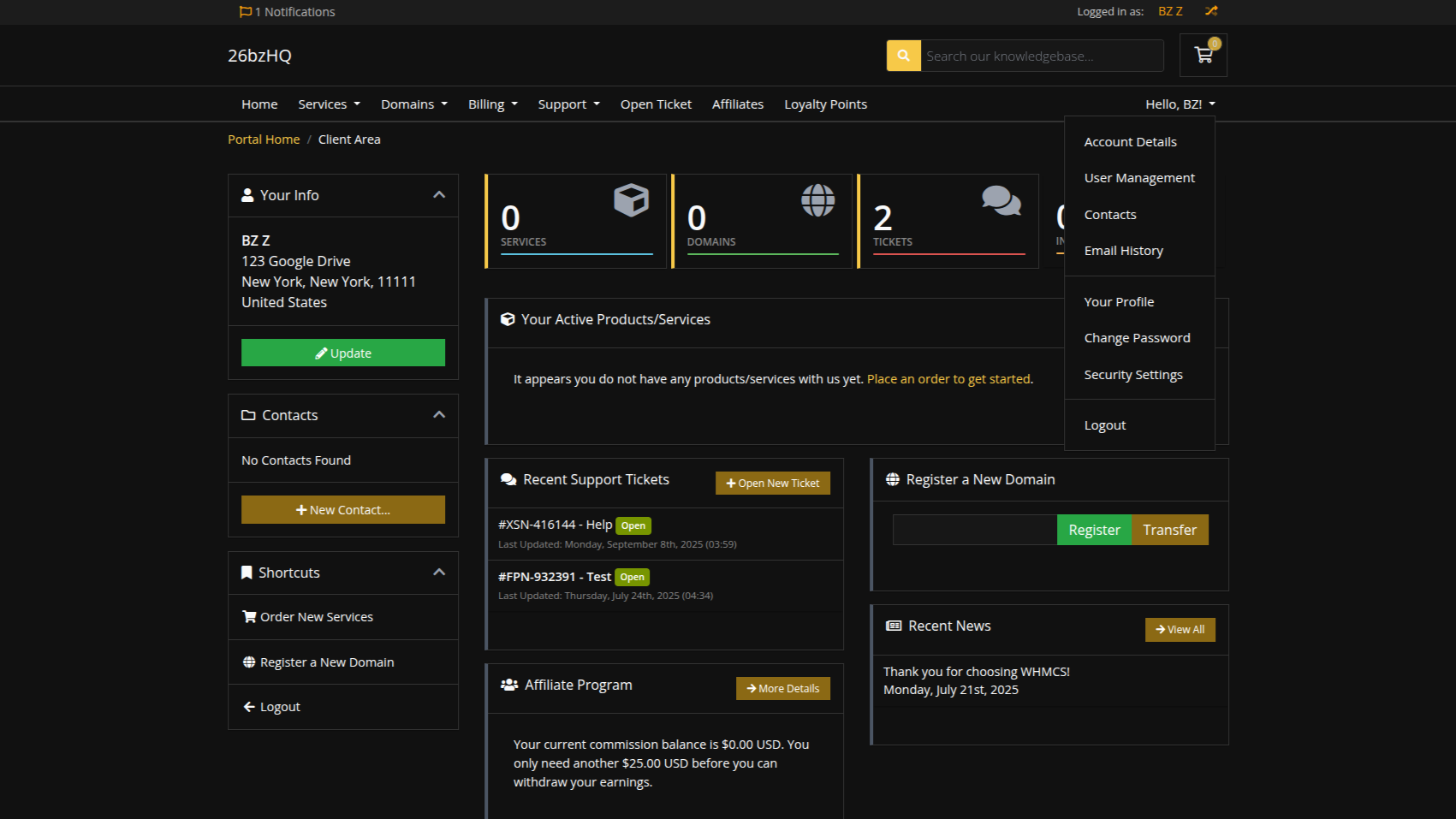Click the knowledgebase search magnifier icon
1456x819 pixels.
[x=903, y=56]
